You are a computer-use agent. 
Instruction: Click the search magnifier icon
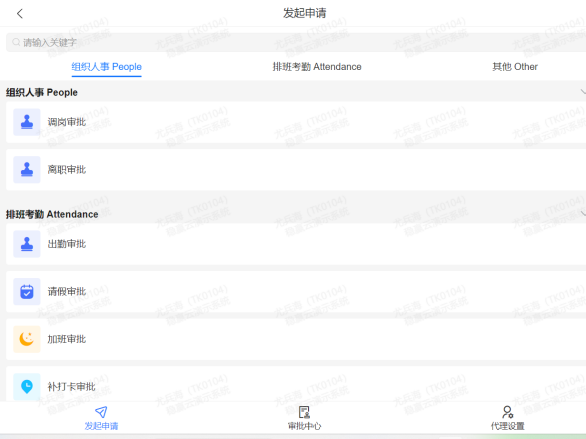tap(16, 42)
